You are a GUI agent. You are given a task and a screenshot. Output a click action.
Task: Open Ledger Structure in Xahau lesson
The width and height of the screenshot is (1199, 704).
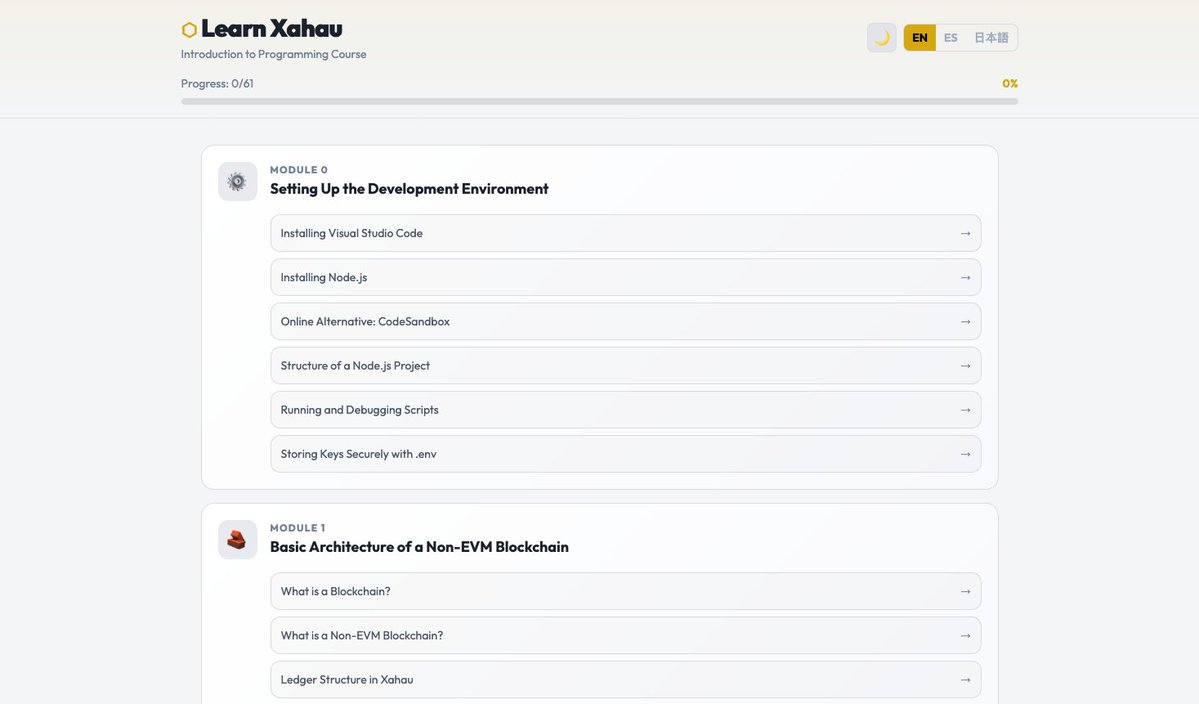(625, 680)
